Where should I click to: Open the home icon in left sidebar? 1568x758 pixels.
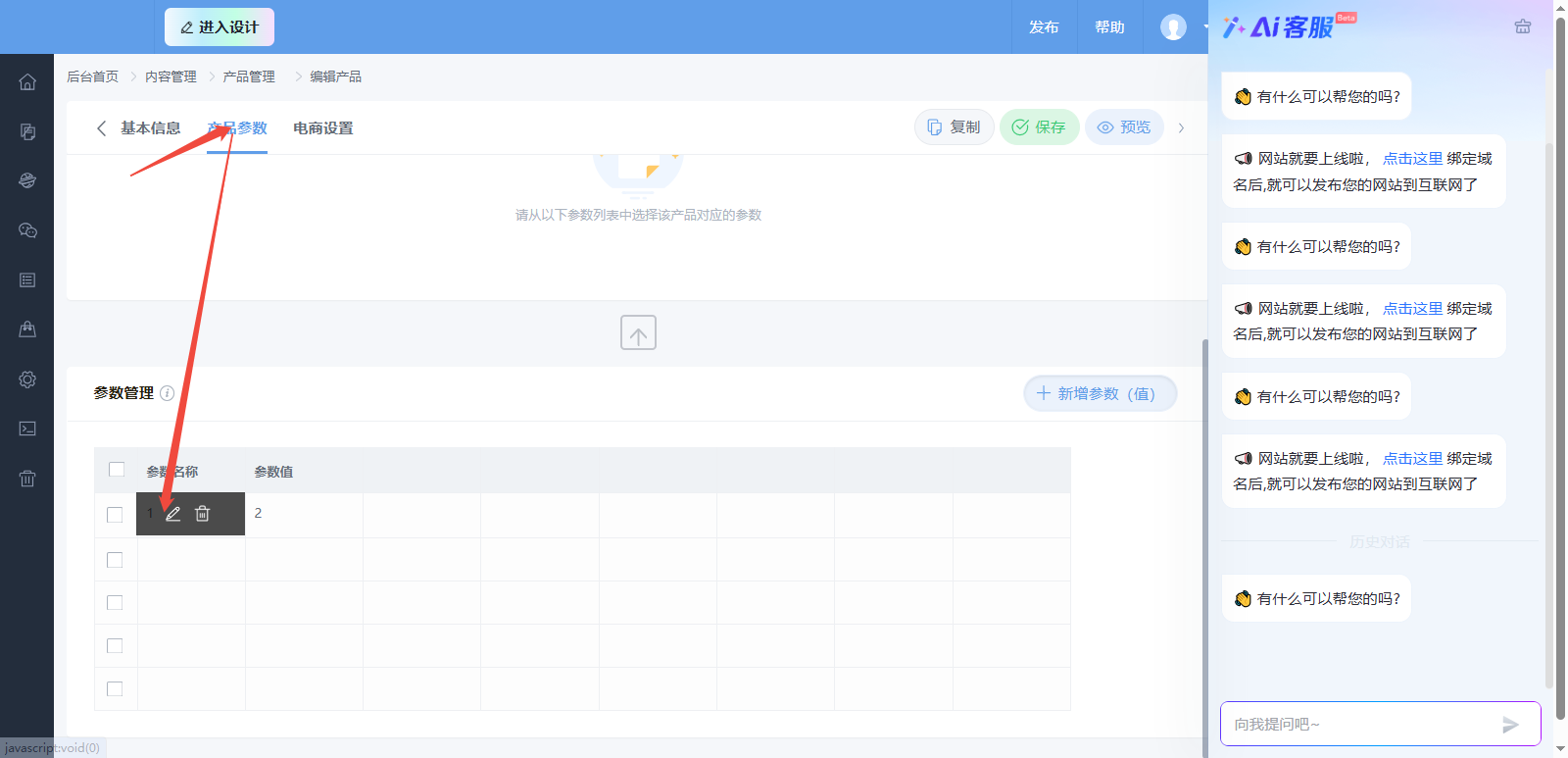tap(27, 81)
